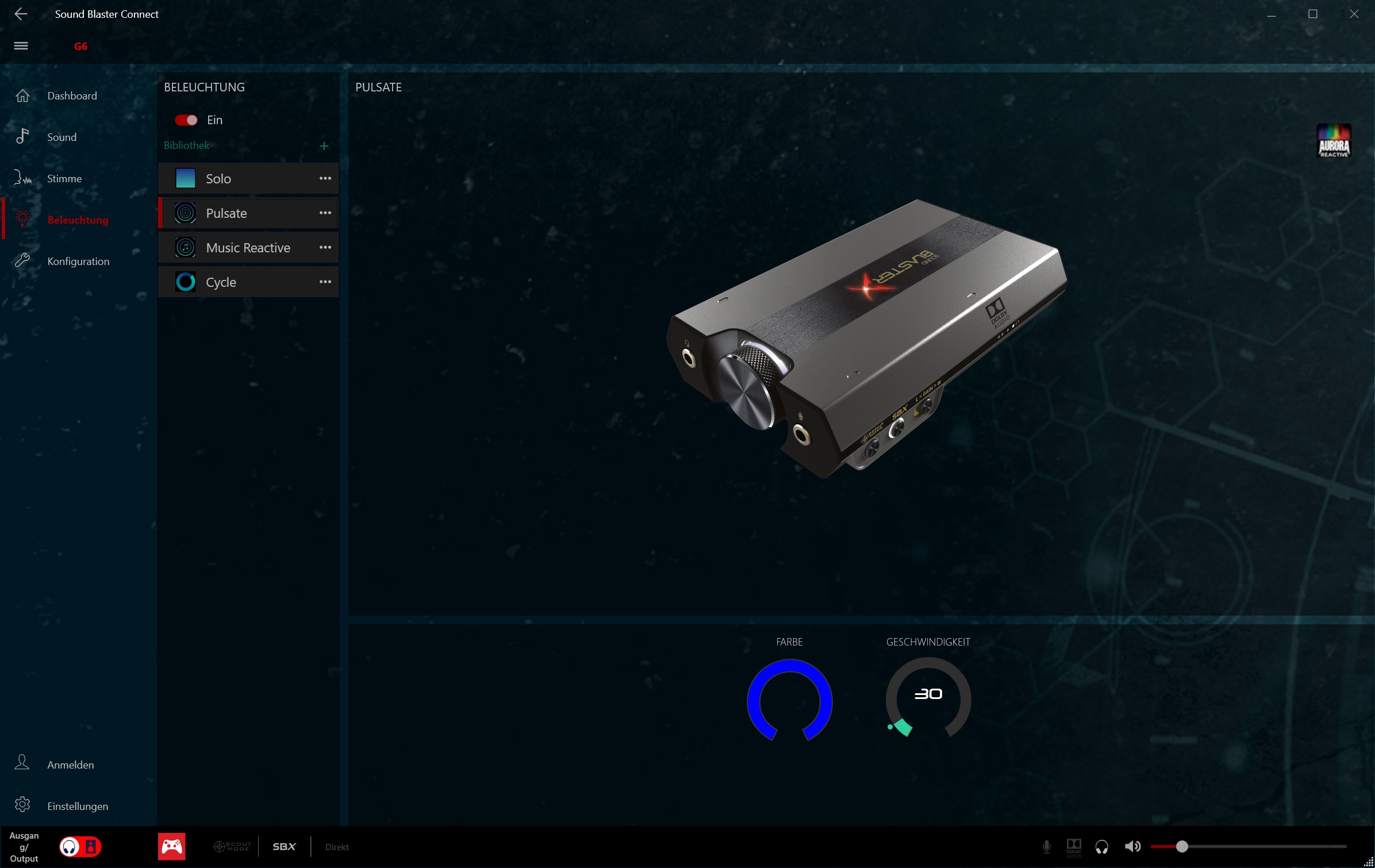Screen dimensions: 1375x868
Task: Toggle SBX mode in bottom bar
Action: (284, 846)
